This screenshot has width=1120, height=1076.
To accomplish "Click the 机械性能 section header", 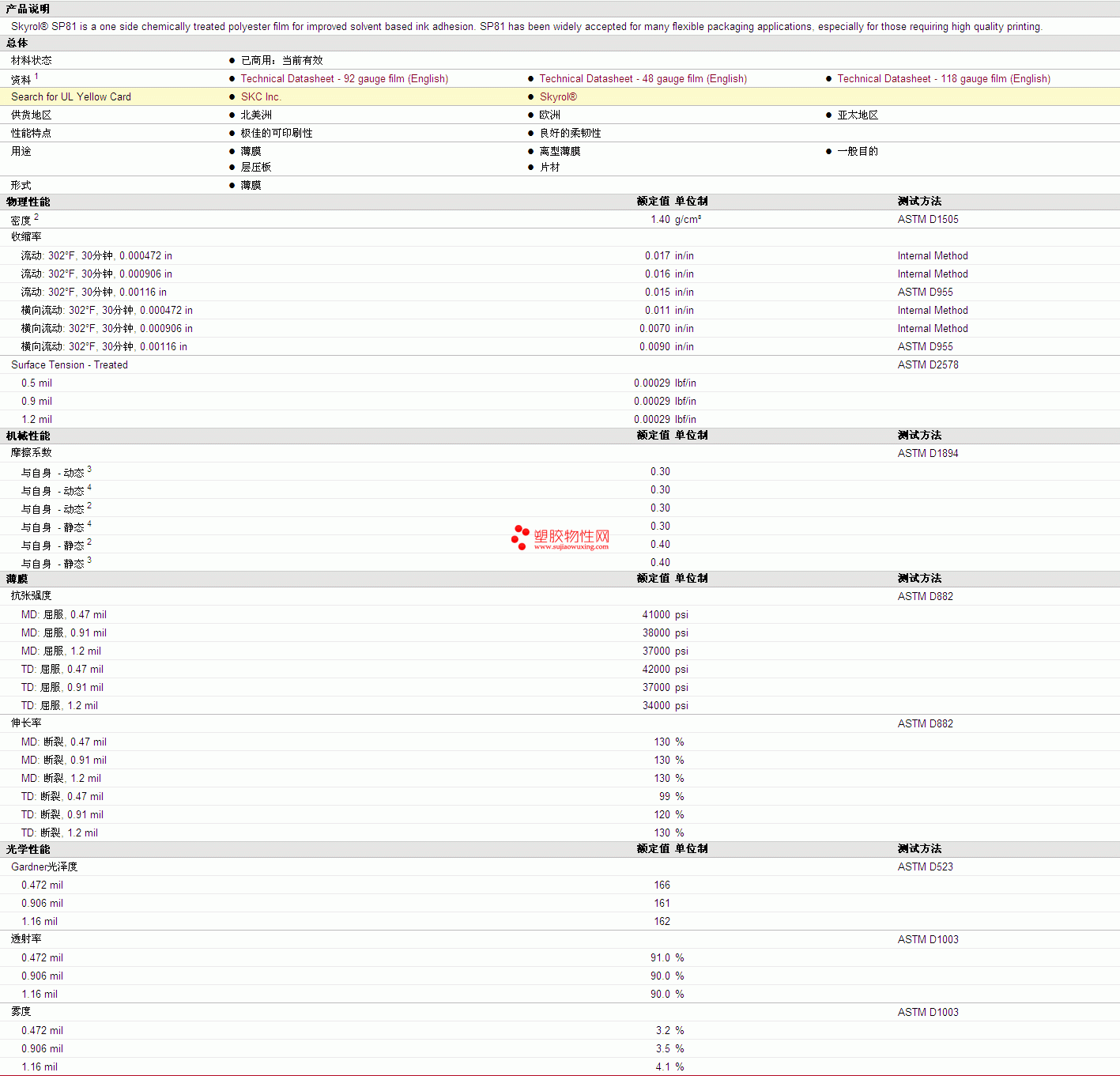I will (x=28, y=436).
